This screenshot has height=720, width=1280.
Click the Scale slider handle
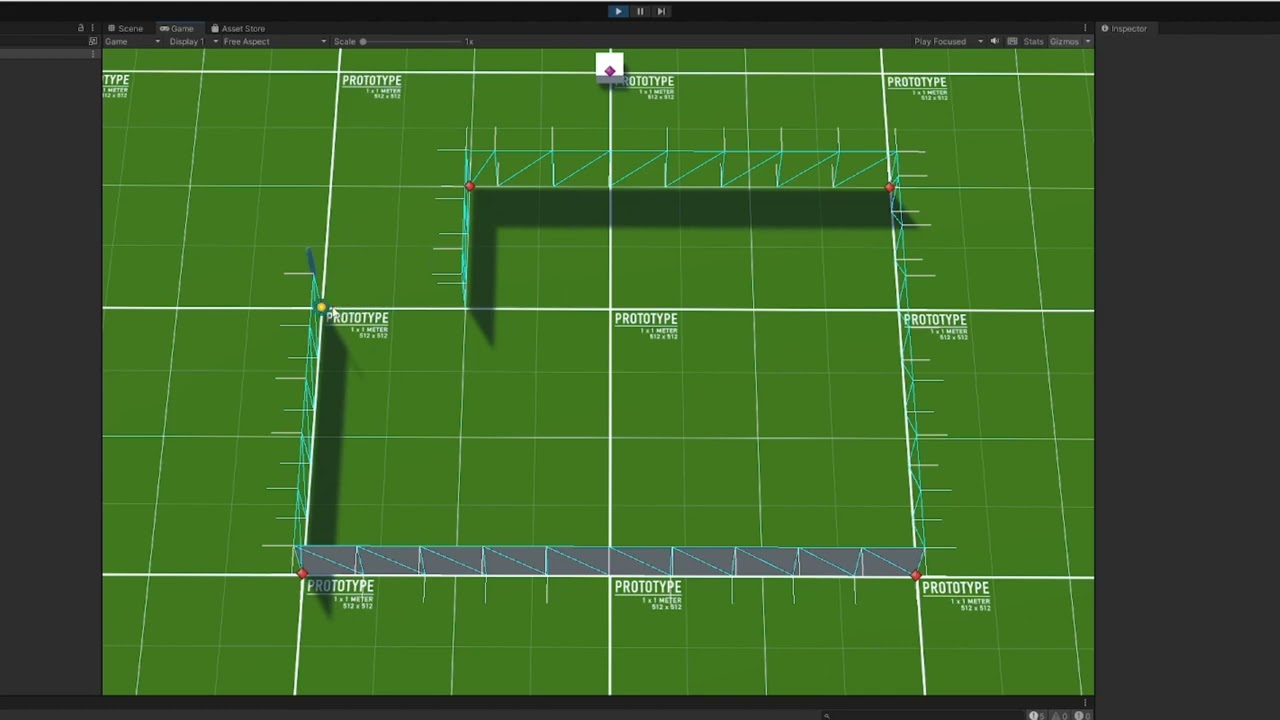[x=363, y=42]
